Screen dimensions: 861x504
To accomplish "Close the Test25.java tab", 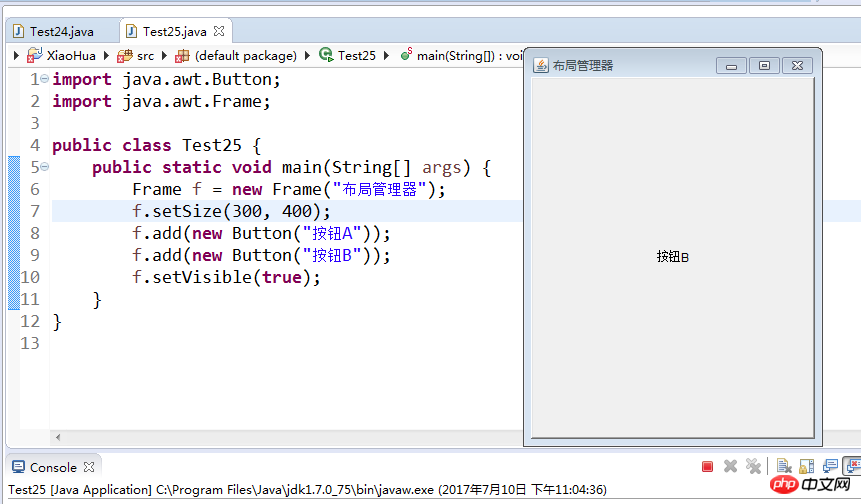I will pyautogui.click(x=219, y=31).
